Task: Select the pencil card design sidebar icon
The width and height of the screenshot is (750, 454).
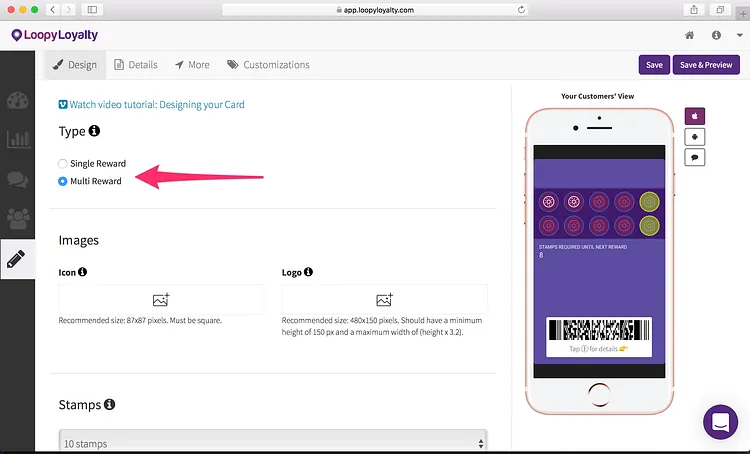Action: (16, 259)
